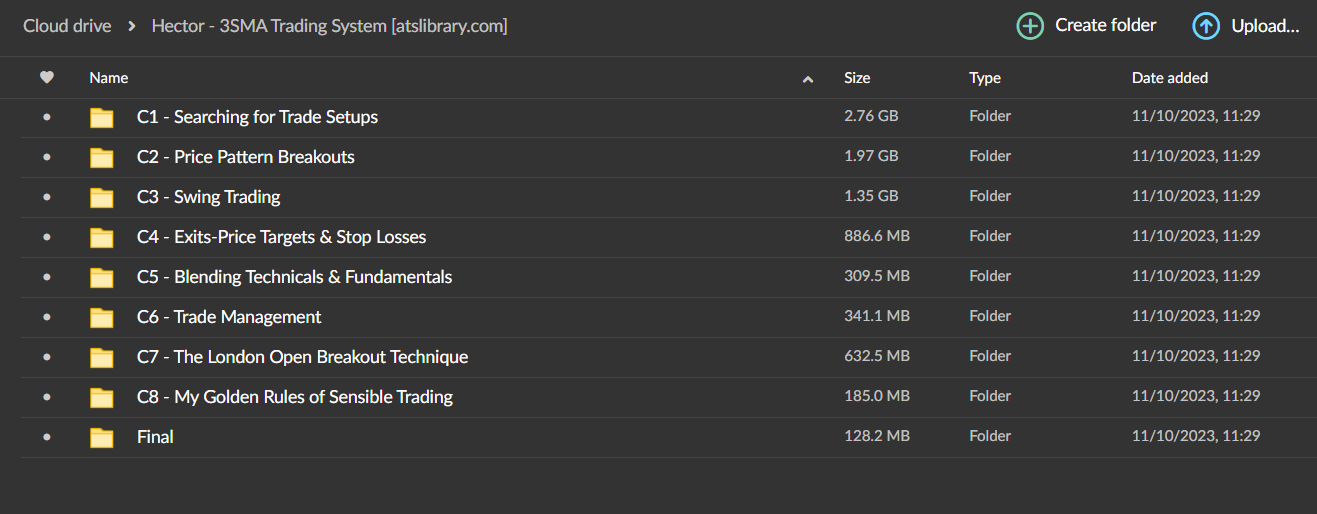Toggle favorite dot for C5 Blending Technicals row

point(46,277)
